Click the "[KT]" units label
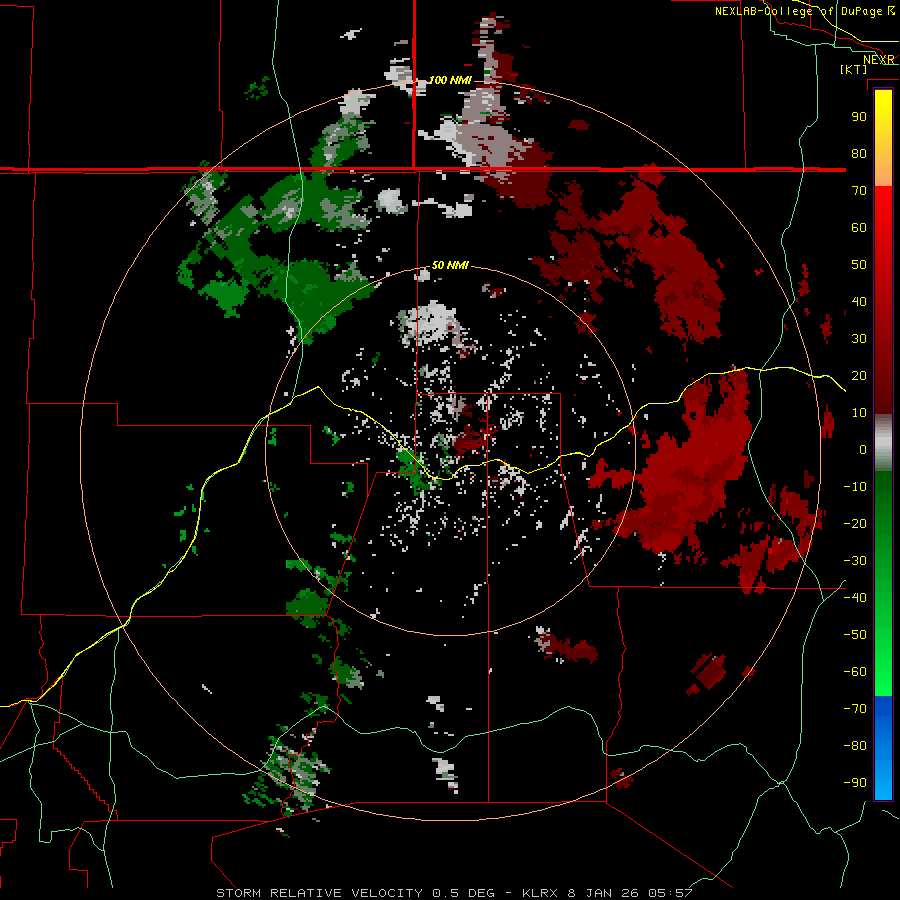 (853, 69)
